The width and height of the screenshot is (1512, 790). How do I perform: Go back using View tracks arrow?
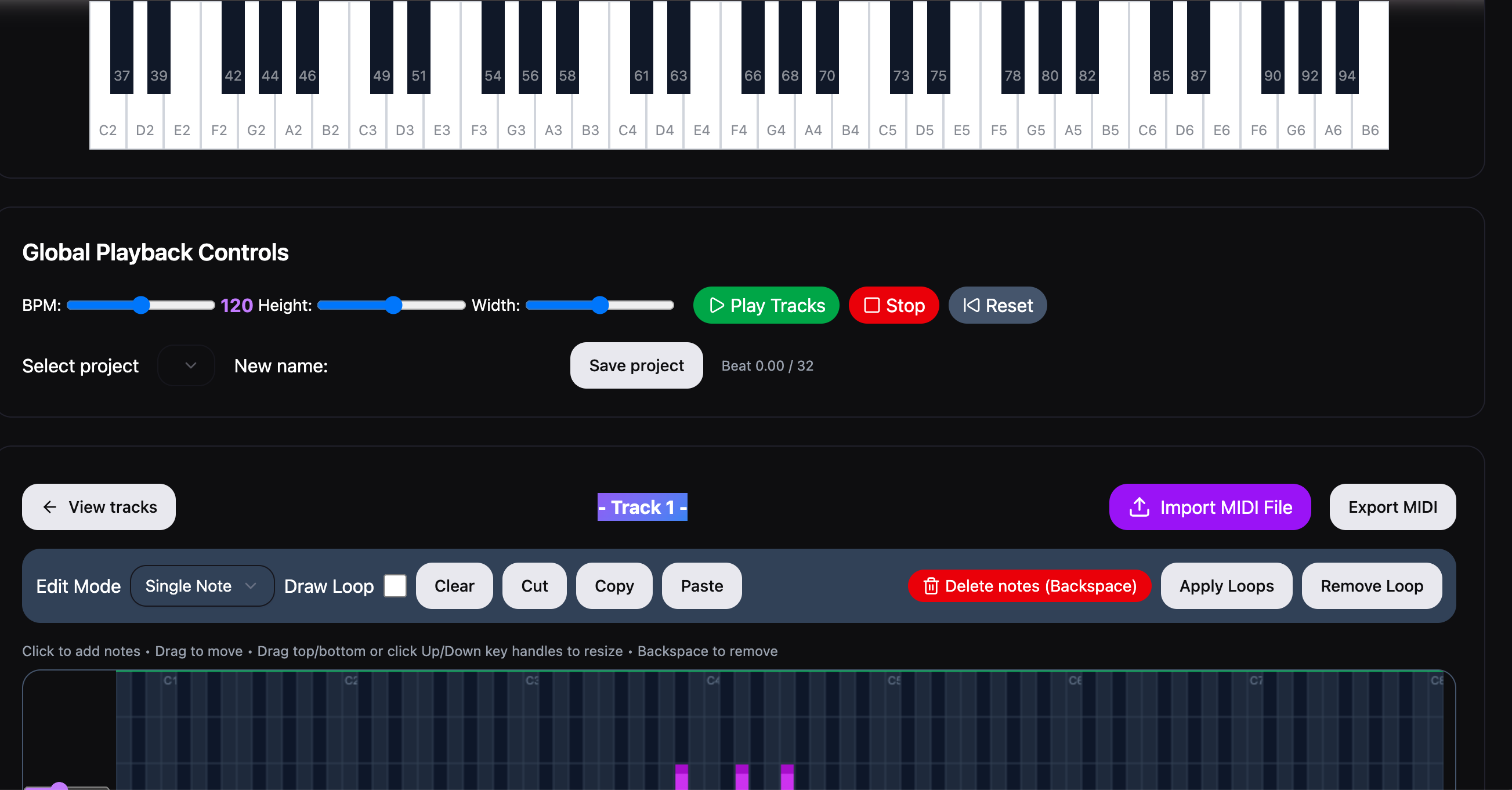coord(98,507)
